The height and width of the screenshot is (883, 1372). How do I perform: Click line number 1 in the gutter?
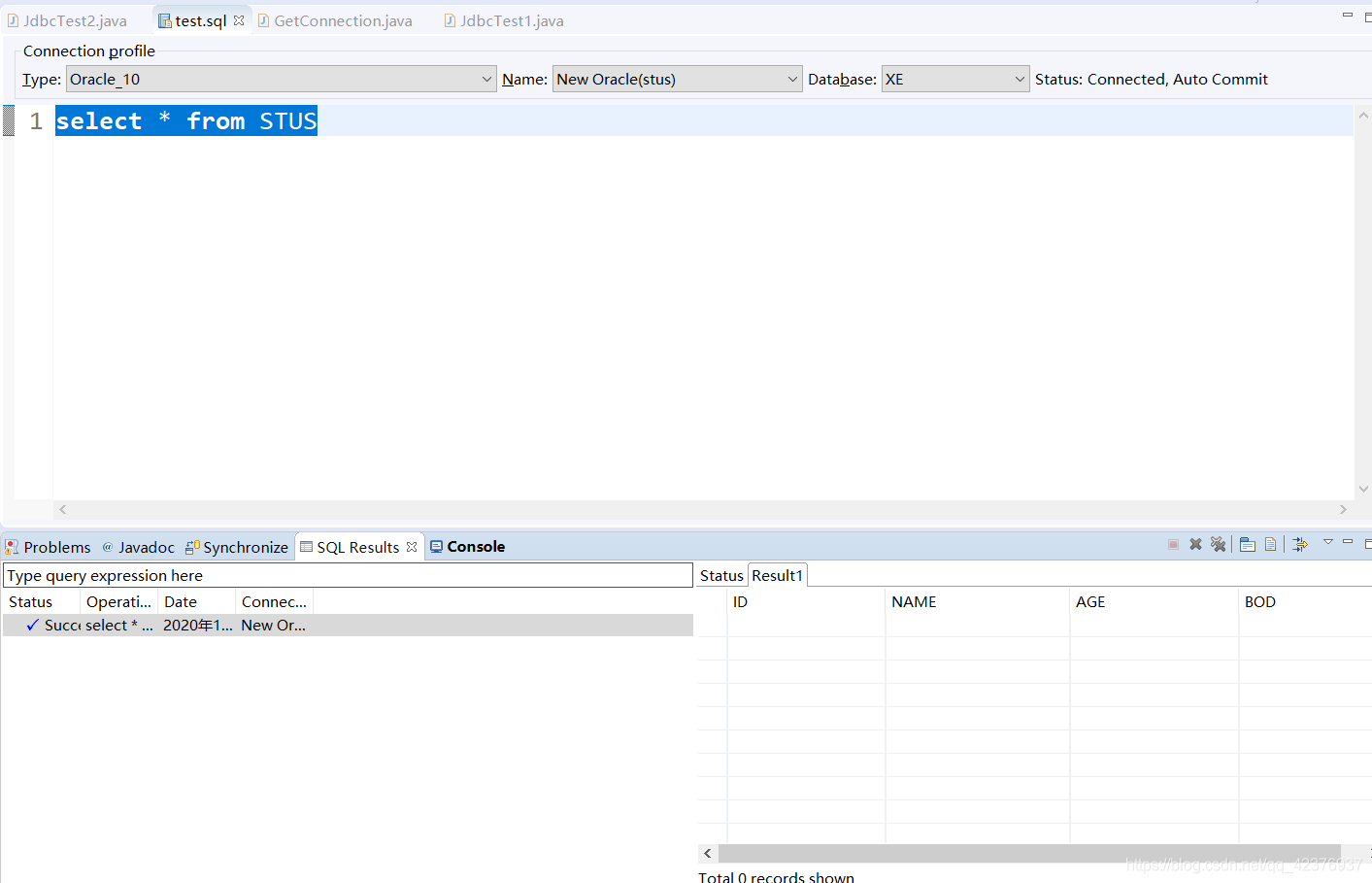click(36, 120)
